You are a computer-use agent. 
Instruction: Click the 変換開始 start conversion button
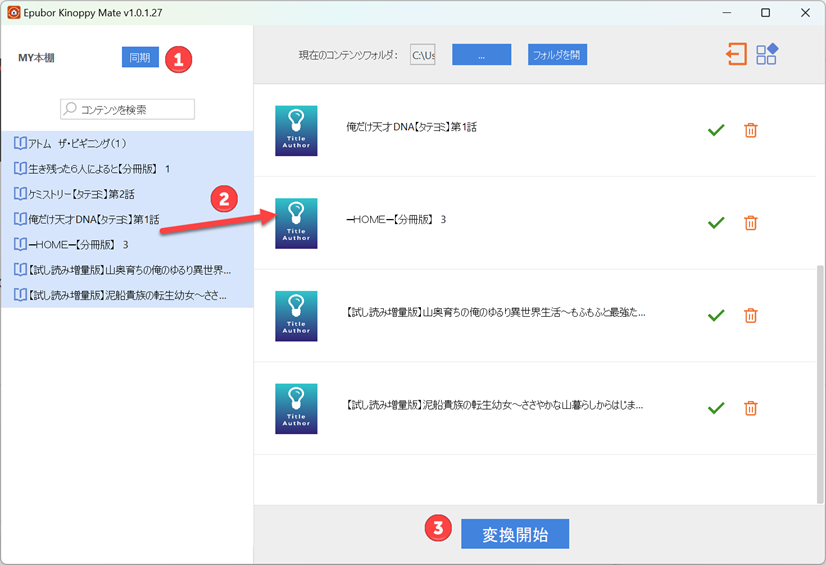coord(515,534)
